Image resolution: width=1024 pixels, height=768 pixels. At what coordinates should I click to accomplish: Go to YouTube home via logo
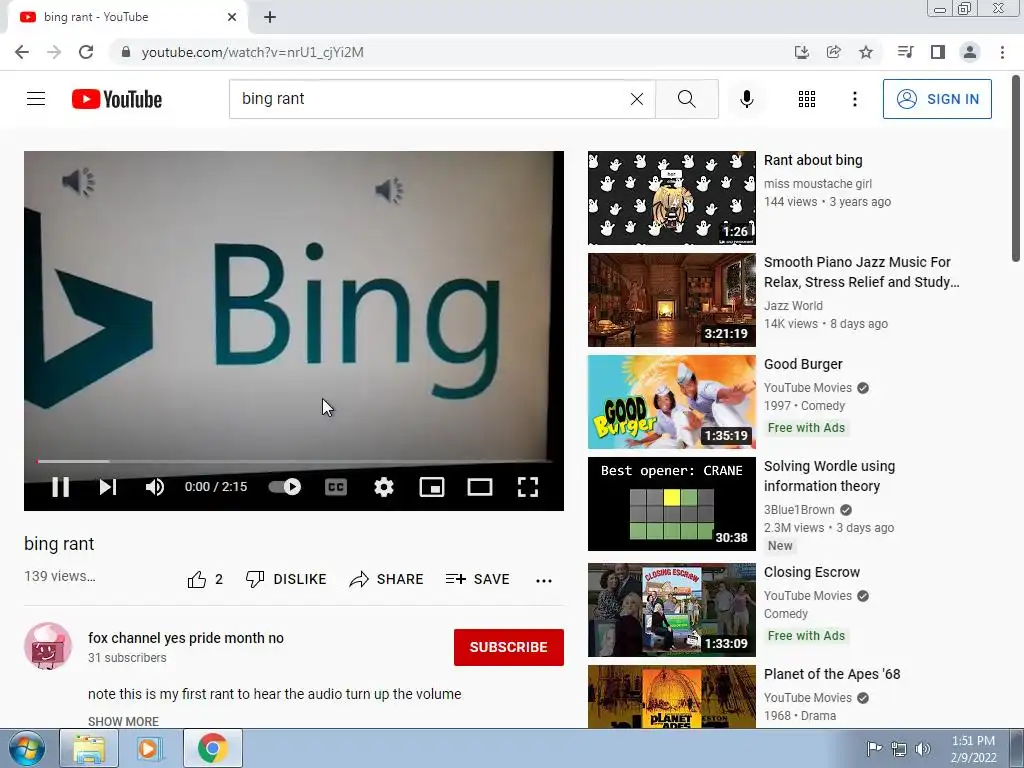tap(117, 99)
